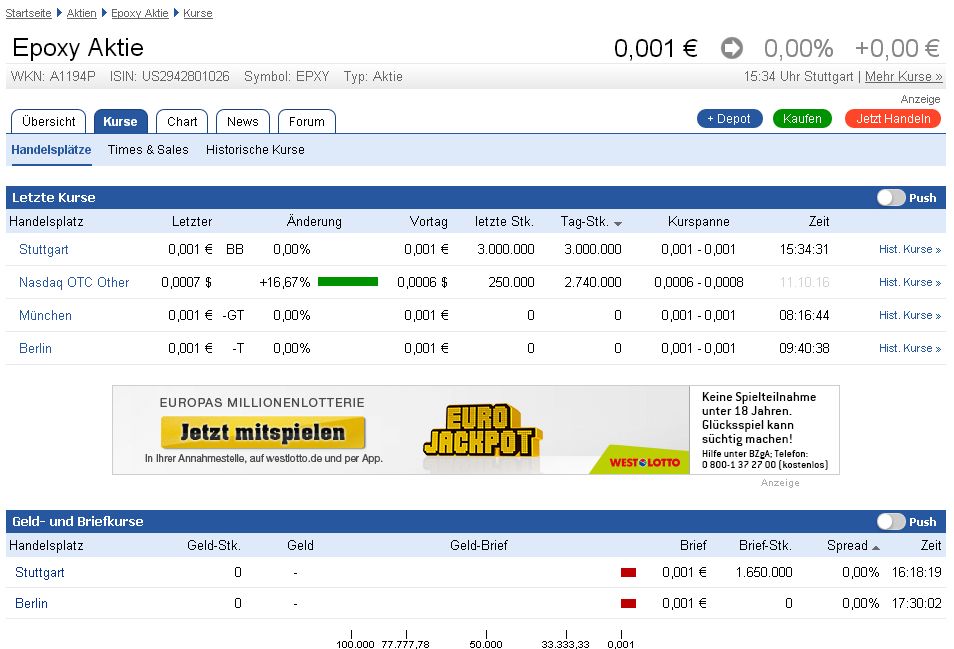
Task: Go to Startseite breadcrumb
Action: pyautogui.click(x=29, y=13)
